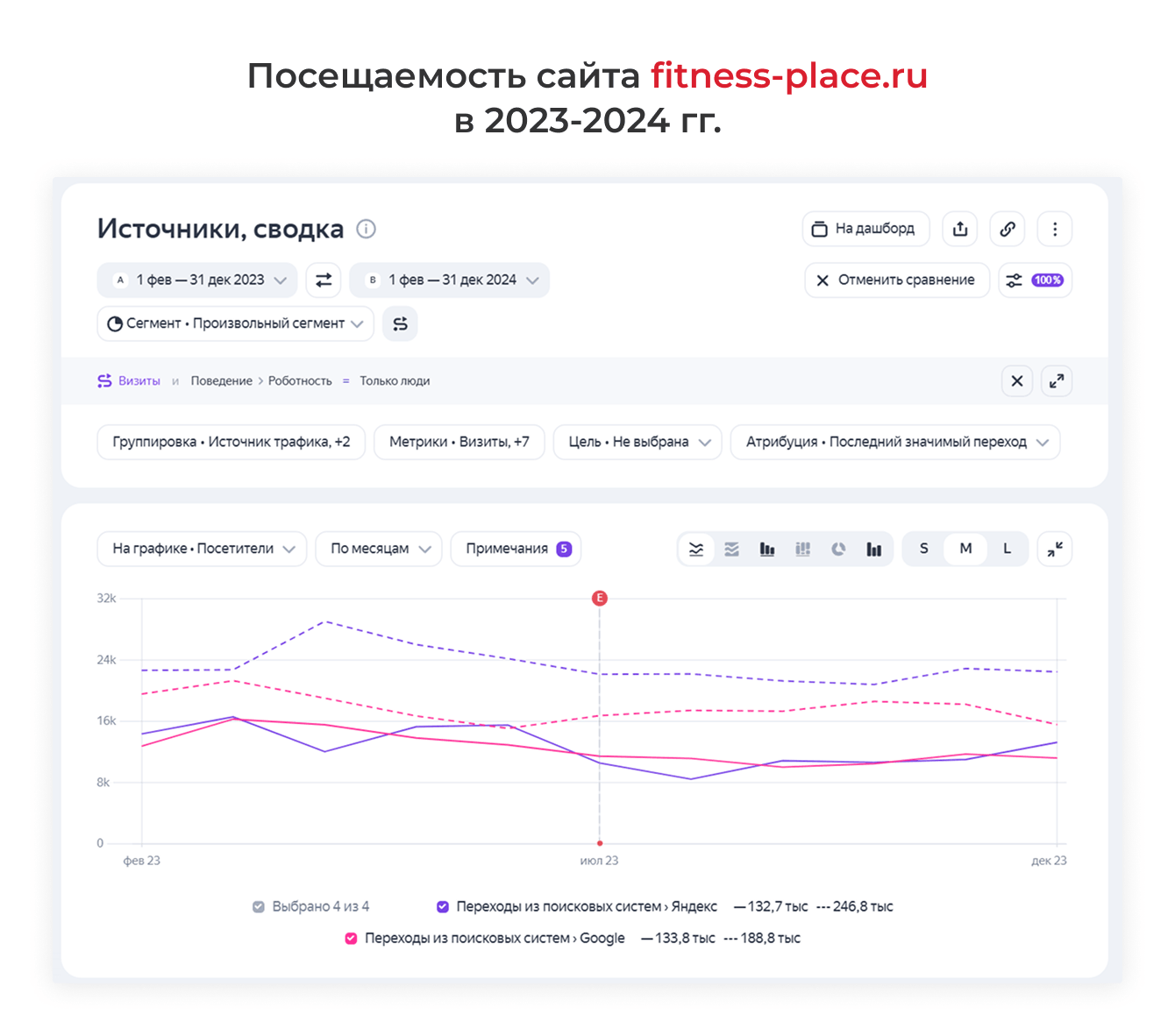Viewport: 1175px width, 1036px height.
Task: Open the info icon beside Источники, сводка
Action: (366, 229)
